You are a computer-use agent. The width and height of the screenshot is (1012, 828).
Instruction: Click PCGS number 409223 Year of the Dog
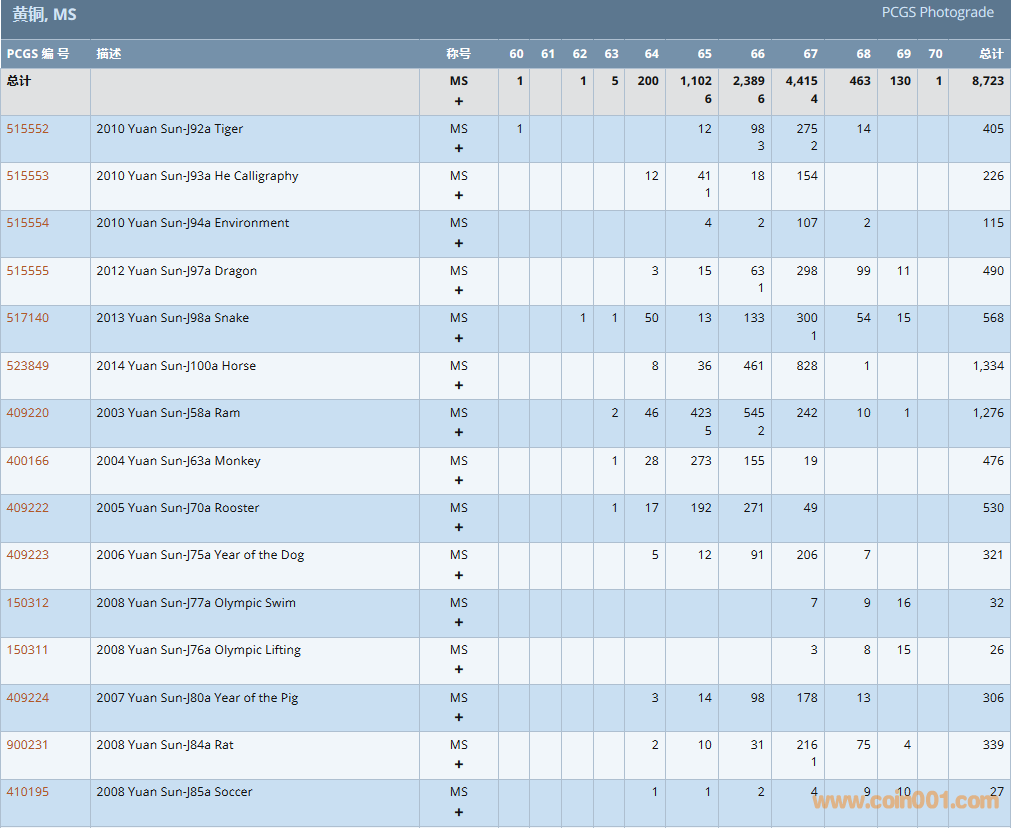[x=28, y=555]
